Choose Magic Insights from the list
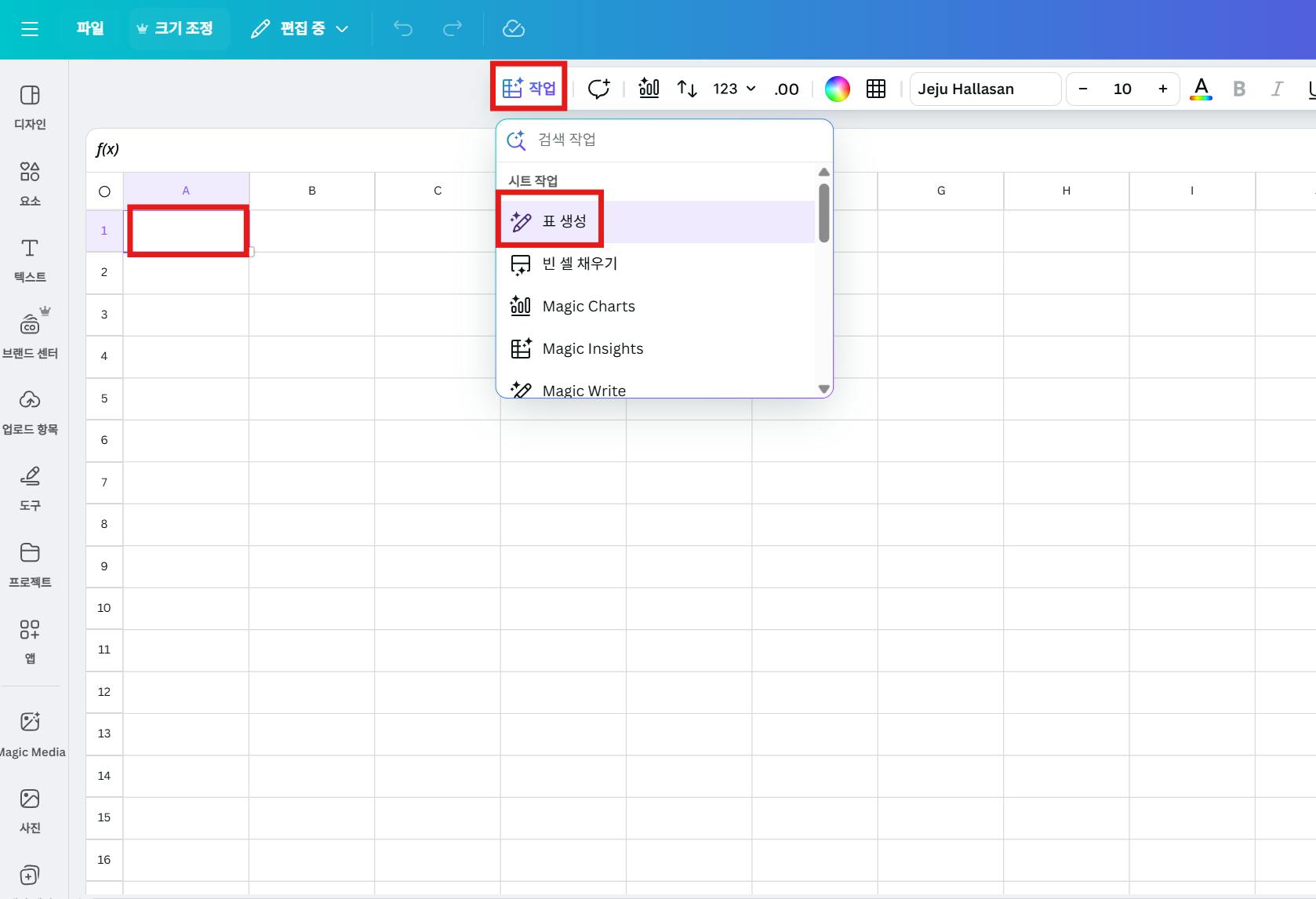Viewport: 1316px width, 899px height. click(x=656, y=349)
